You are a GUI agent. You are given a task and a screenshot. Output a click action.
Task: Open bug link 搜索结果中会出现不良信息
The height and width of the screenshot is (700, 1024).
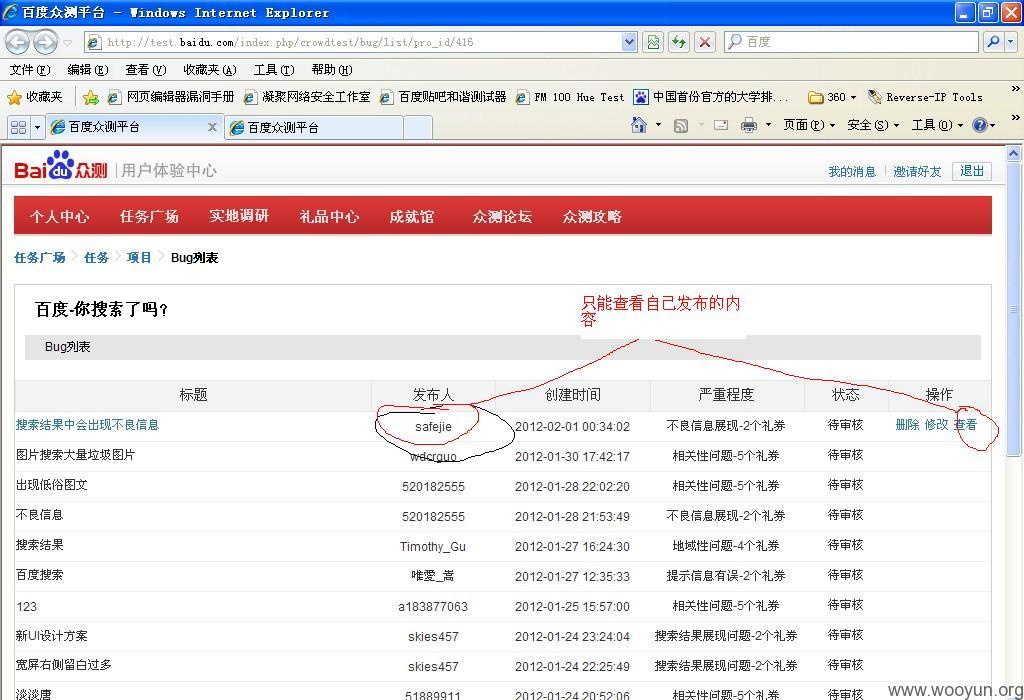tap(88, 425)
